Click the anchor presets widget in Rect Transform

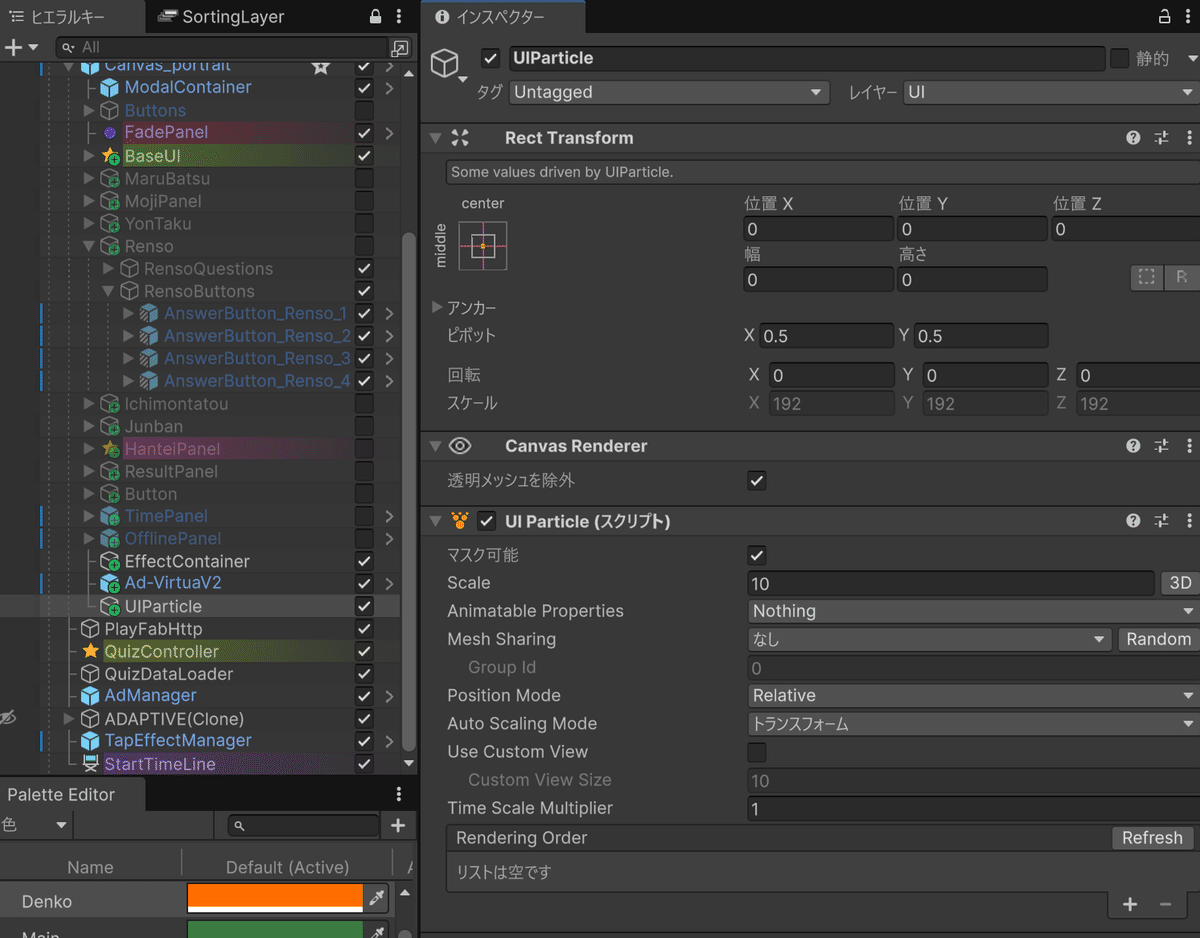[482, 245]
